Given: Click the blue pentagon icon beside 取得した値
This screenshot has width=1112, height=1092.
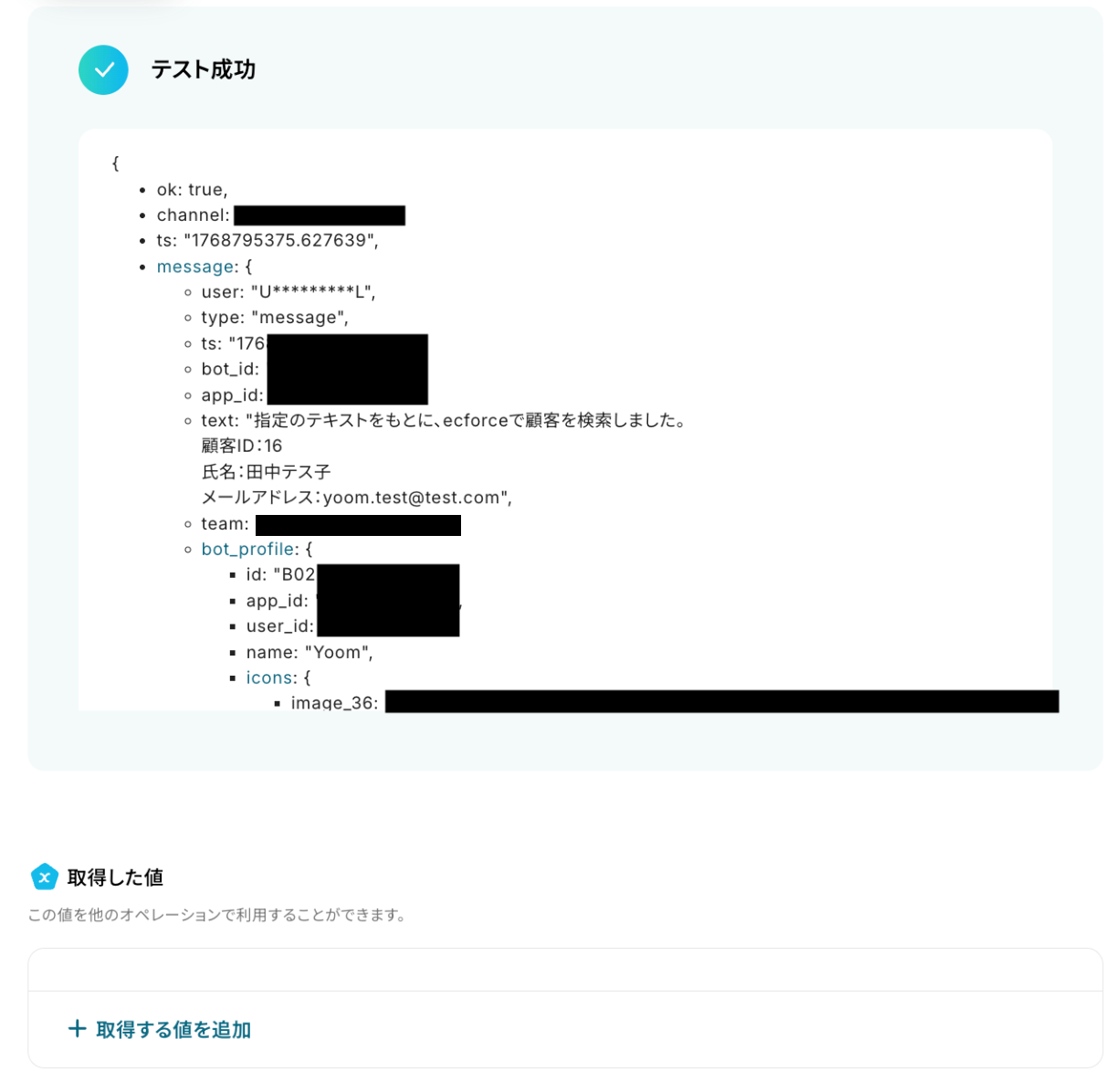Looking at the screenshot, I should click(x=45, y=877).
